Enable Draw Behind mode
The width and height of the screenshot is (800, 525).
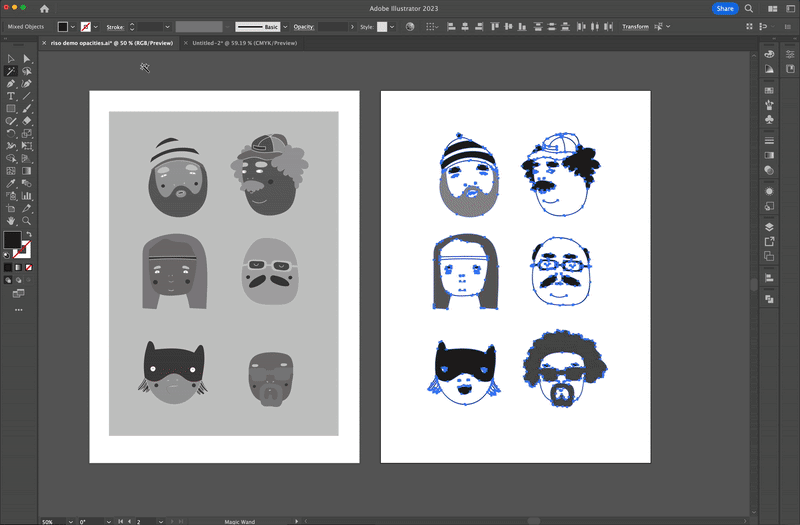click(18, 280)
